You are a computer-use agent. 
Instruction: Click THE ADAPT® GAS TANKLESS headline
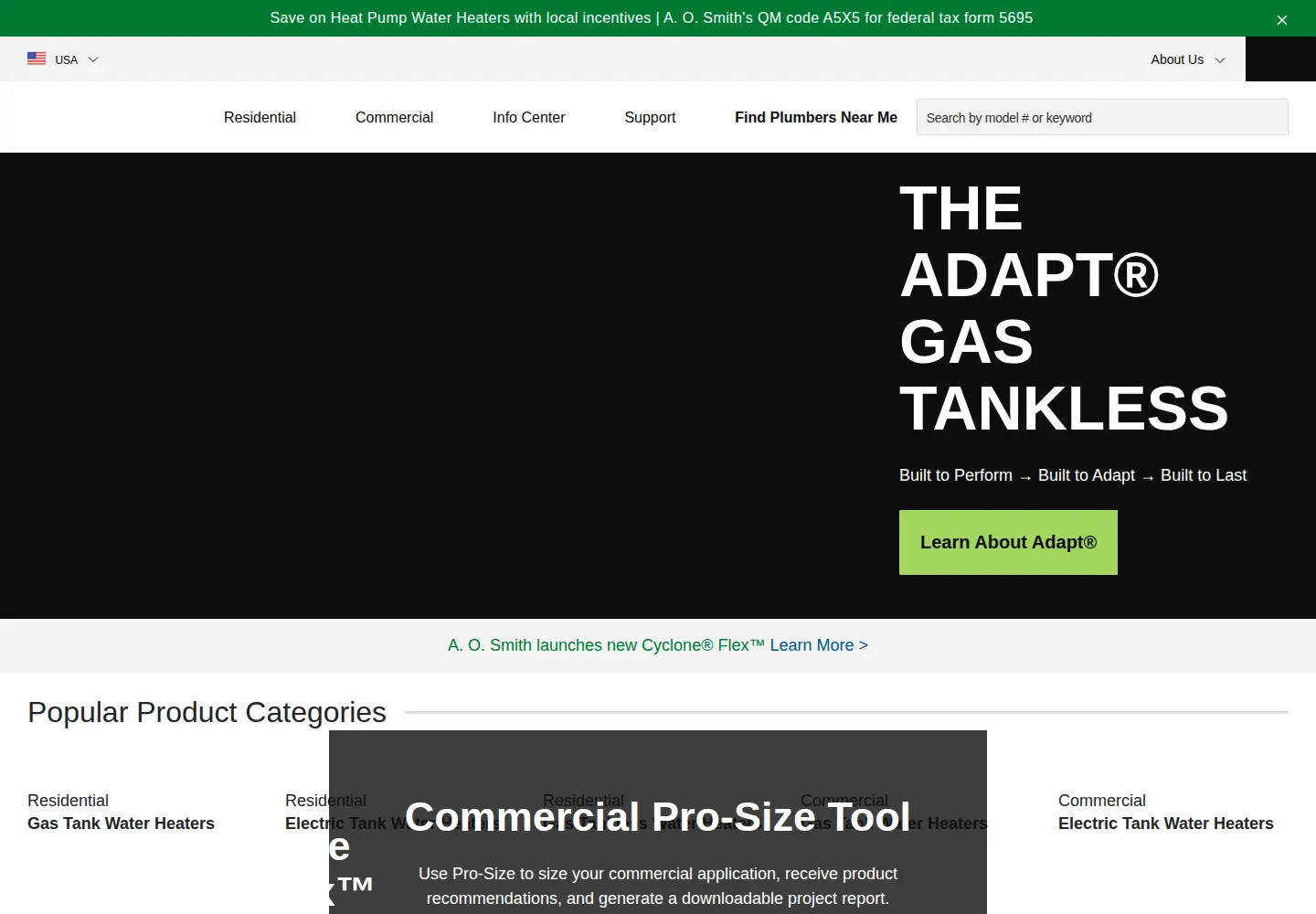point(1064,308)
